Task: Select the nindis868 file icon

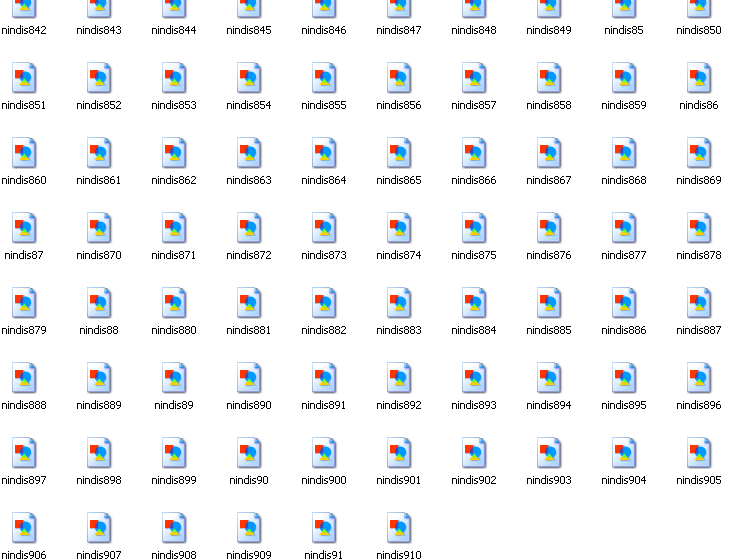Action: tap(623, 153)
